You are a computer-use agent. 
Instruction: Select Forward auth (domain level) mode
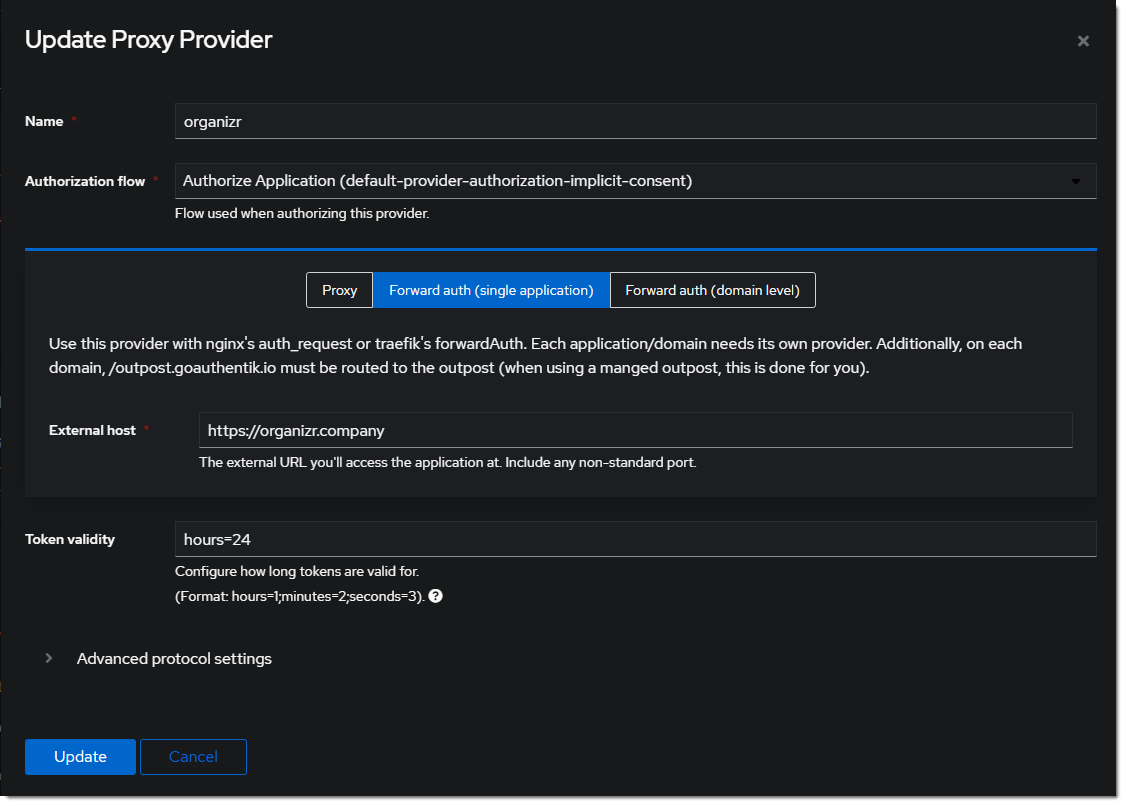[712, 290]
